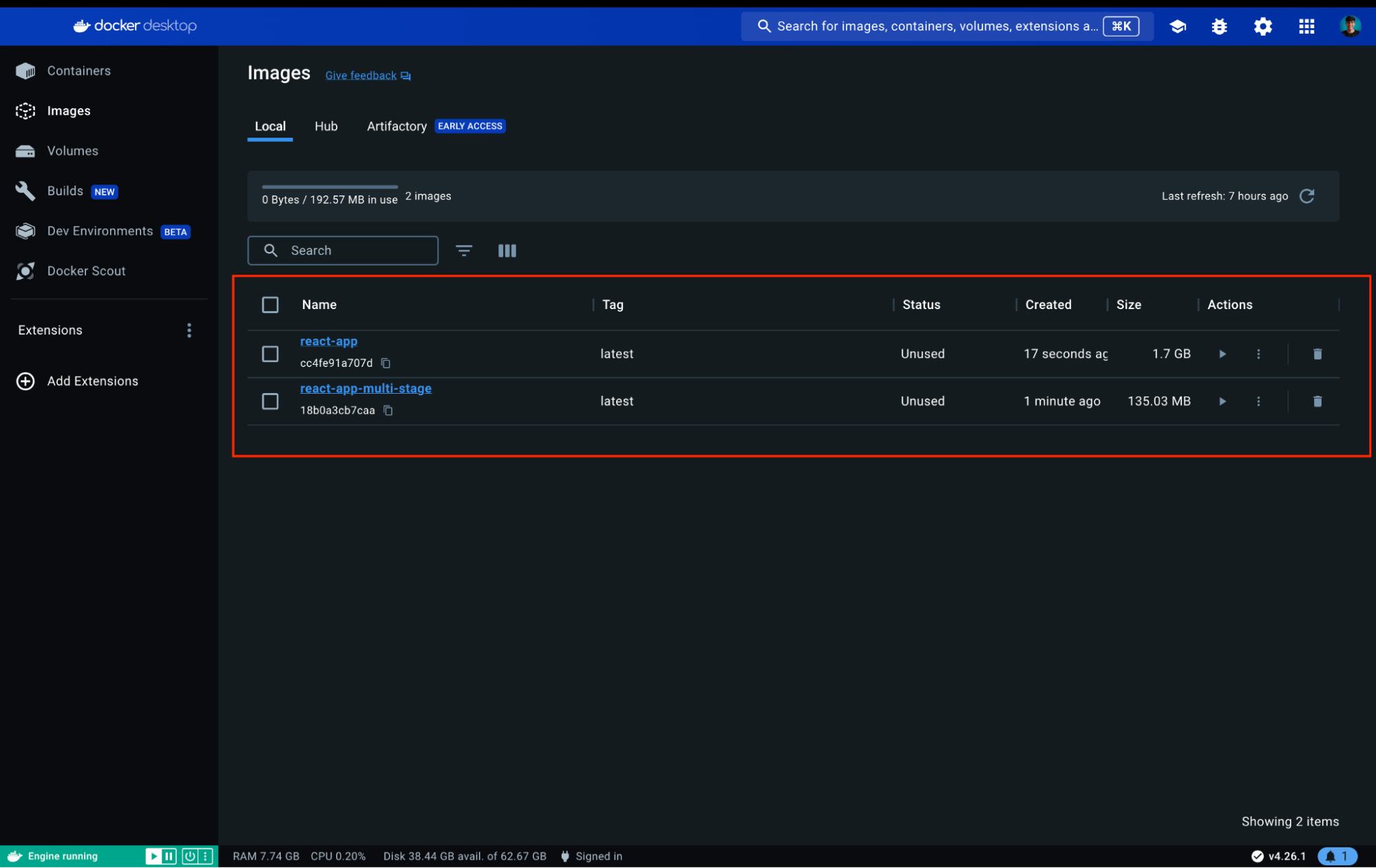The width and height of the screenshot is (1376, 868).
Task: Delete the react-app-multi-stage image
Action: pos(1317,401)
